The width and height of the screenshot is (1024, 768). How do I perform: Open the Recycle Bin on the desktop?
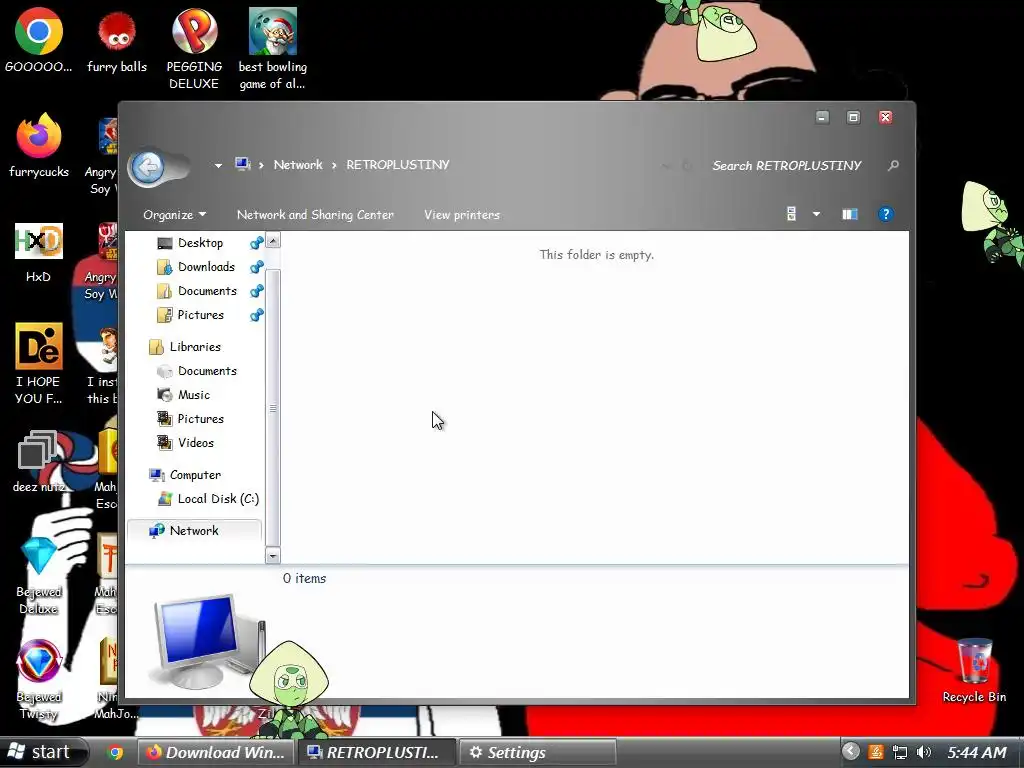974,671
